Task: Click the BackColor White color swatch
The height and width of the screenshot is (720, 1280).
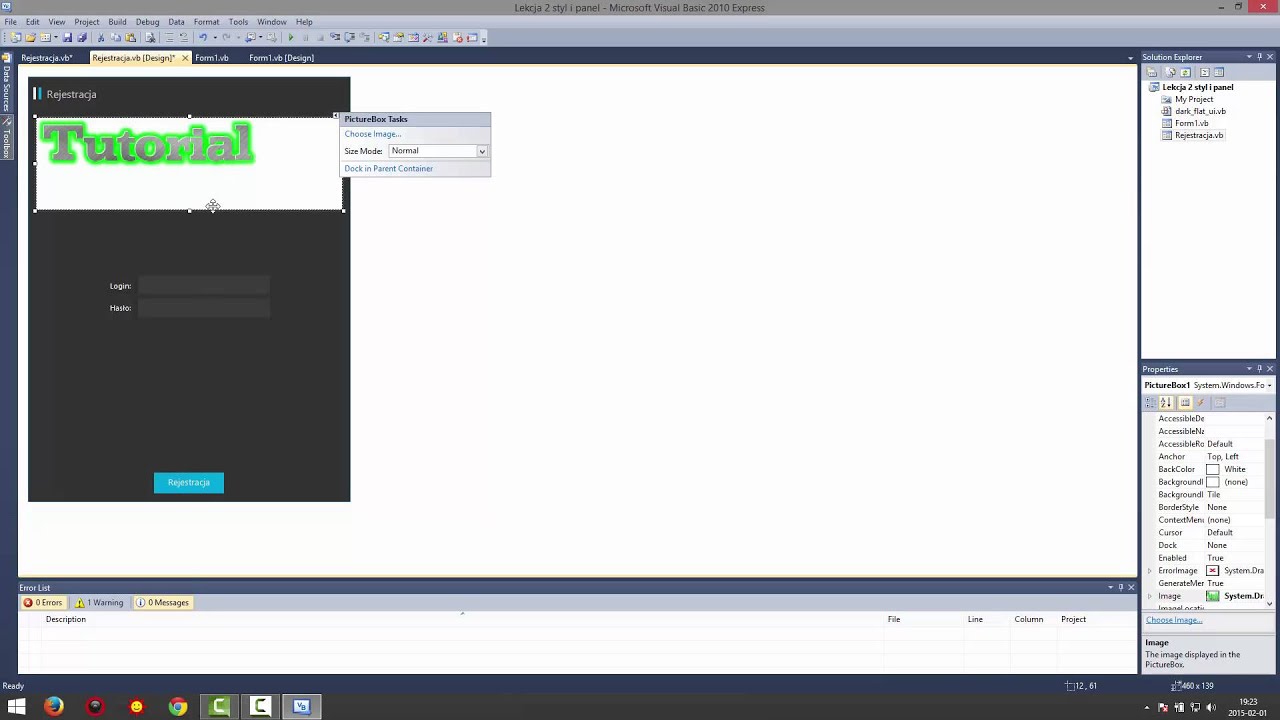Action: point(1212,470)
